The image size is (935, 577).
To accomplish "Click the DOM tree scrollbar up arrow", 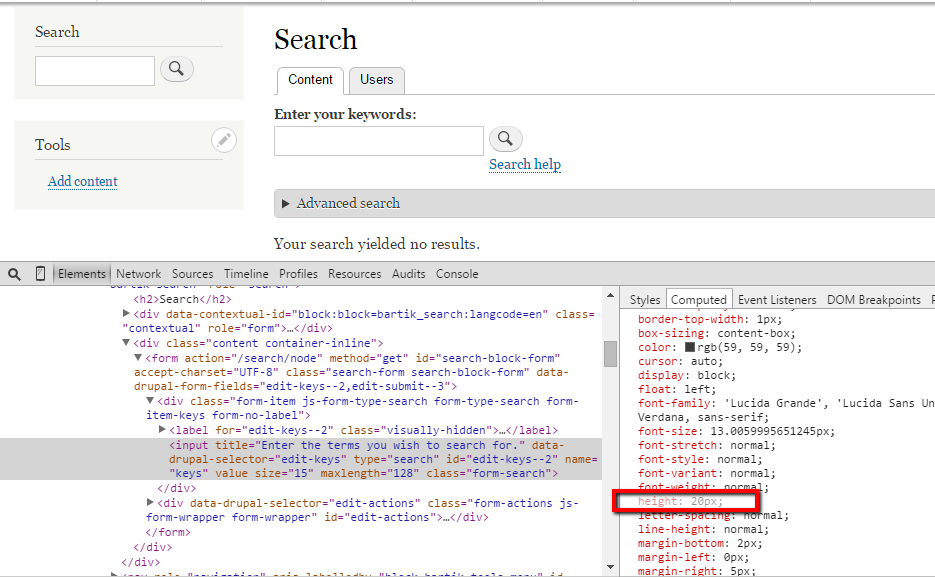I will coord(610,296).
